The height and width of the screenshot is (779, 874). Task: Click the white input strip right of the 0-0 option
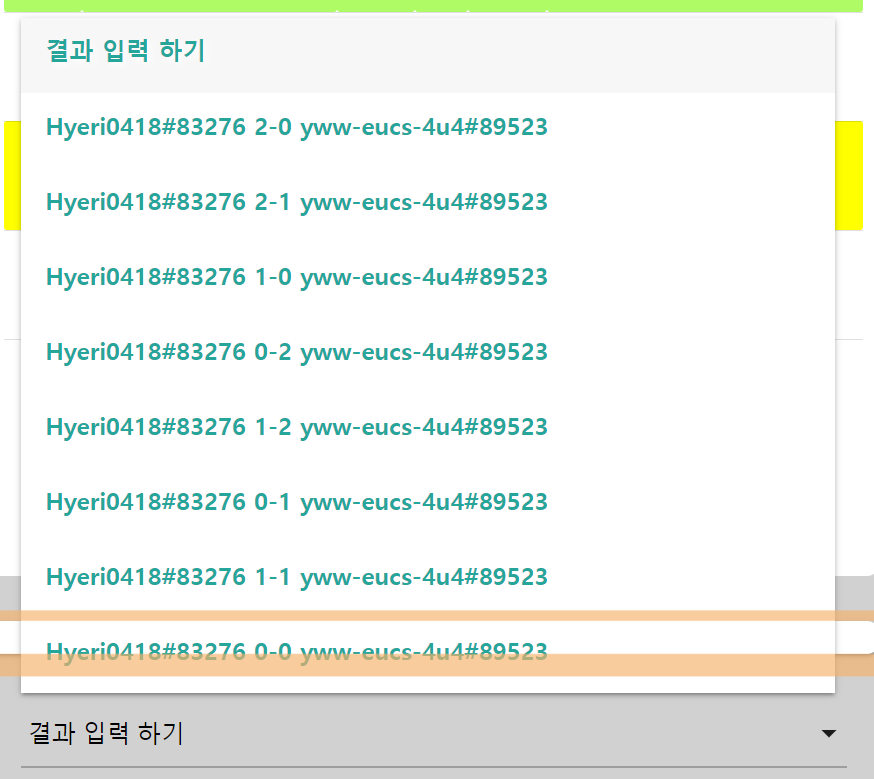tap(854, 637)
